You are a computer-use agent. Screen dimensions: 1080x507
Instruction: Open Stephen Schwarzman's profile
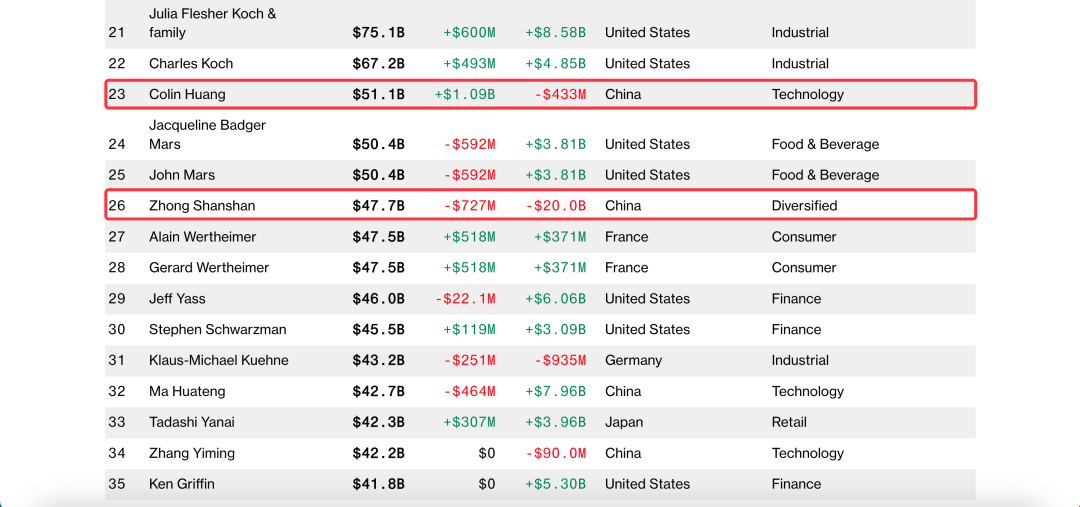click(x=218, y=329)
